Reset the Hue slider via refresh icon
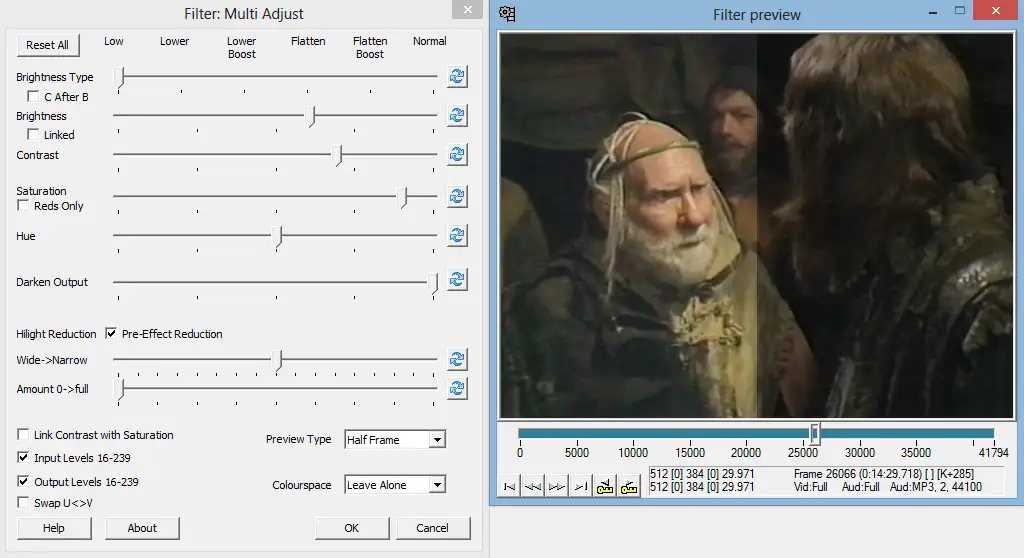This screenshot has height=558, width=1024. (457, 235)
